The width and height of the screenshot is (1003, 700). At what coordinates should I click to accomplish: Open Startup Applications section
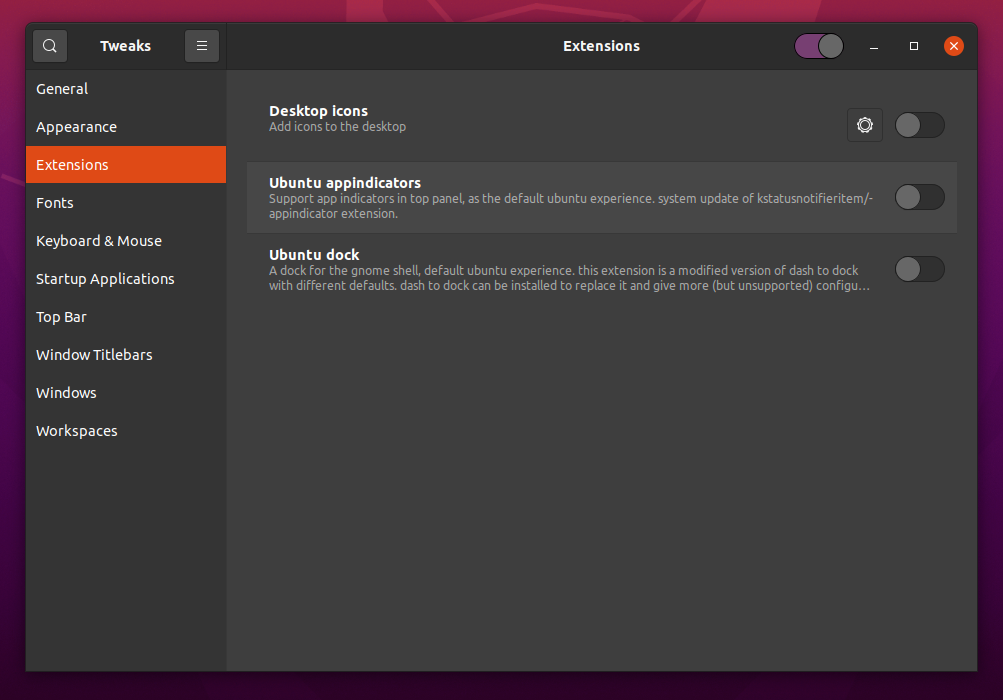(x=126, y=279)
